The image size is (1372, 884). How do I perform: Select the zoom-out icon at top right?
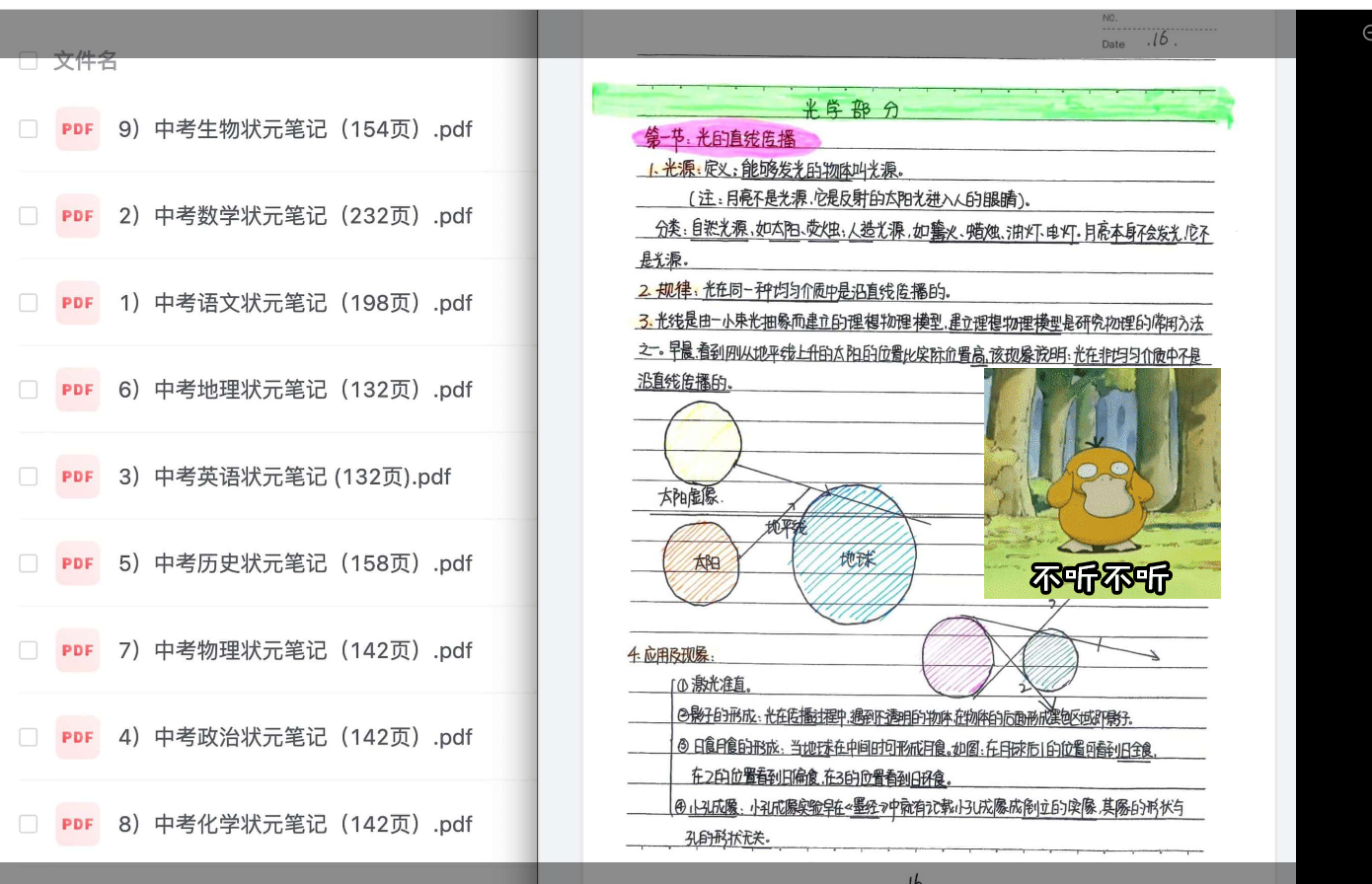1367,33
